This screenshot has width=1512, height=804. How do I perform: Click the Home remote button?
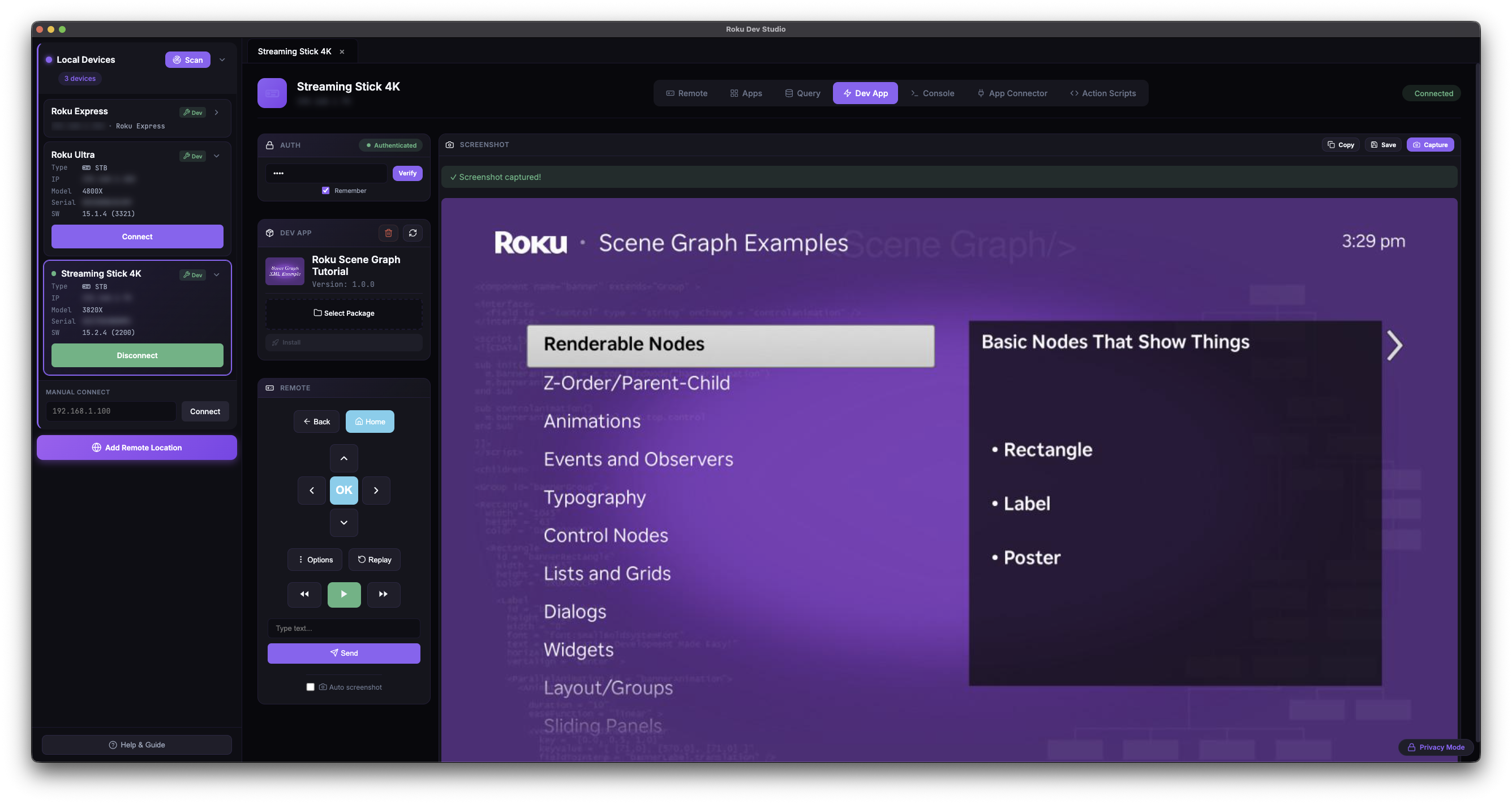tap(370, 422)
